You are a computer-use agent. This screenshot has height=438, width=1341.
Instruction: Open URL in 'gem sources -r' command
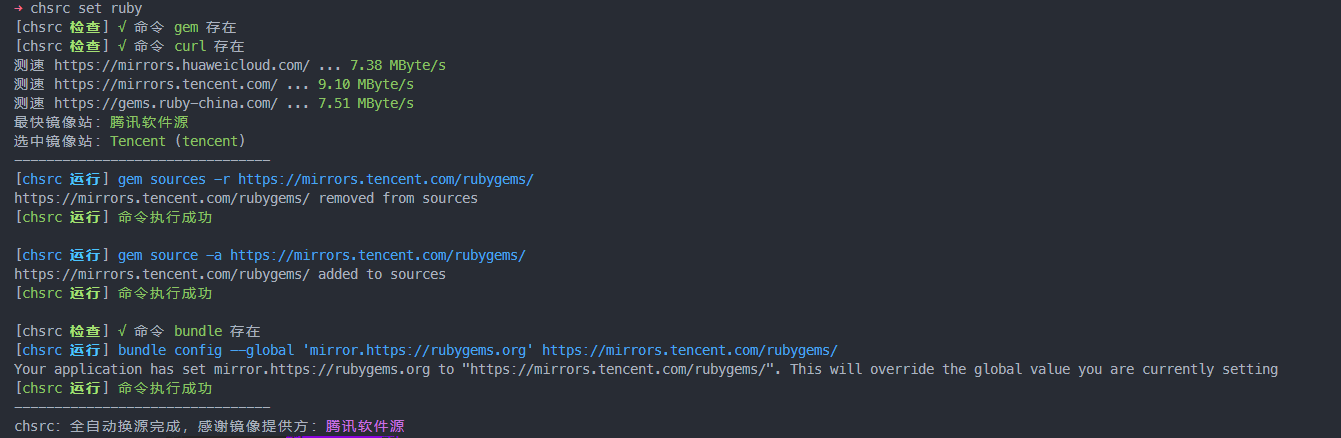point(386,179)
